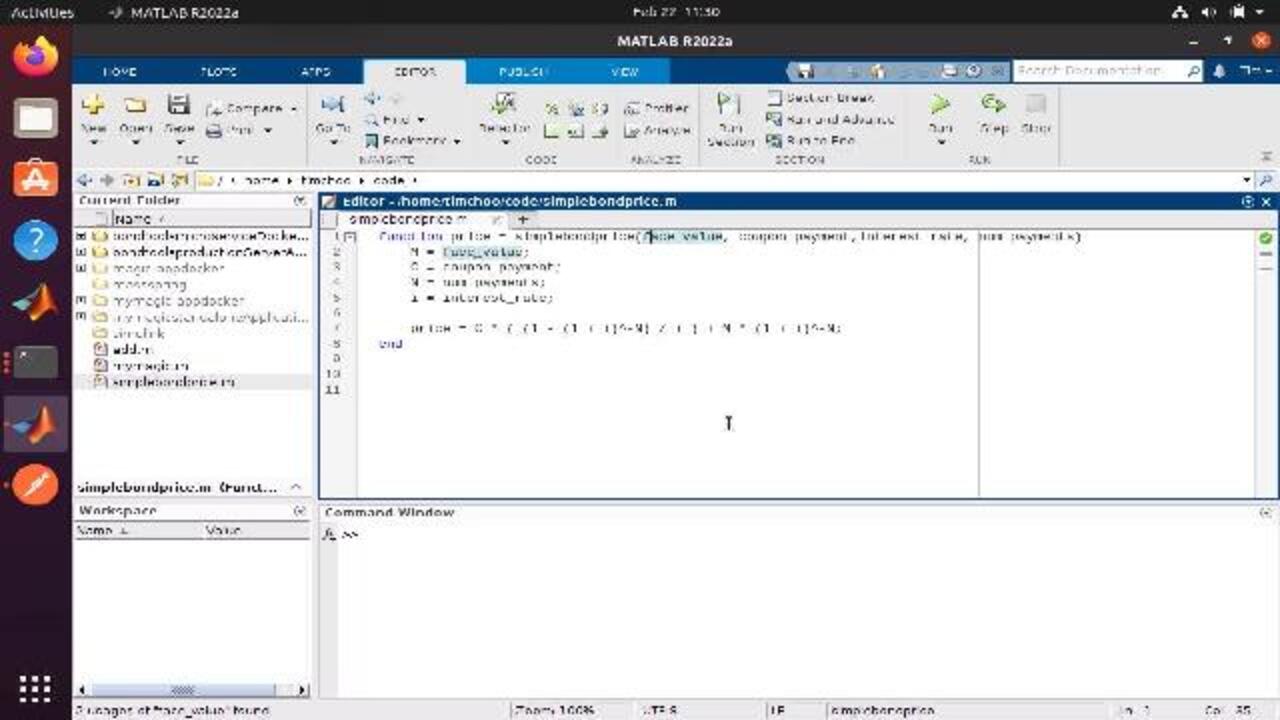Collapse the function code fold on line 1
The width and height of the screenshot is (1280, 720).
pyautogui.click(x=349, y=237)
